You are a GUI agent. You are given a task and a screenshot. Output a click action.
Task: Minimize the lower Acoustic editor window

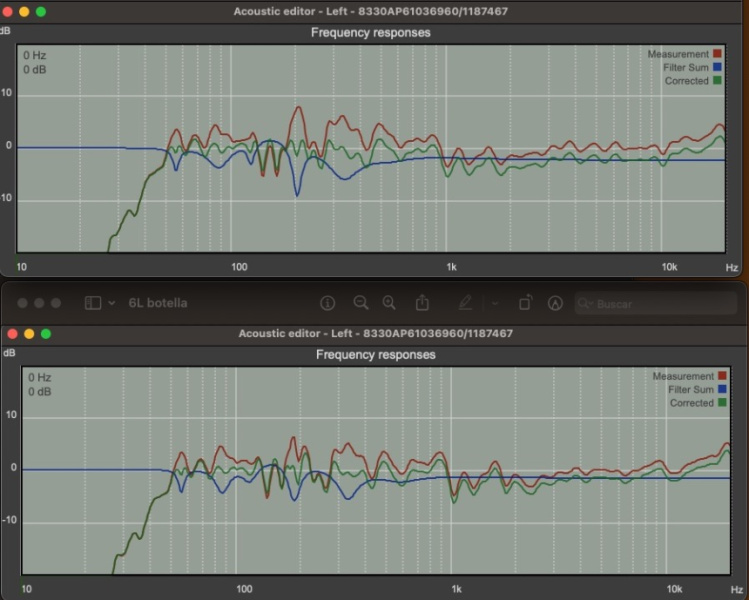29,333
